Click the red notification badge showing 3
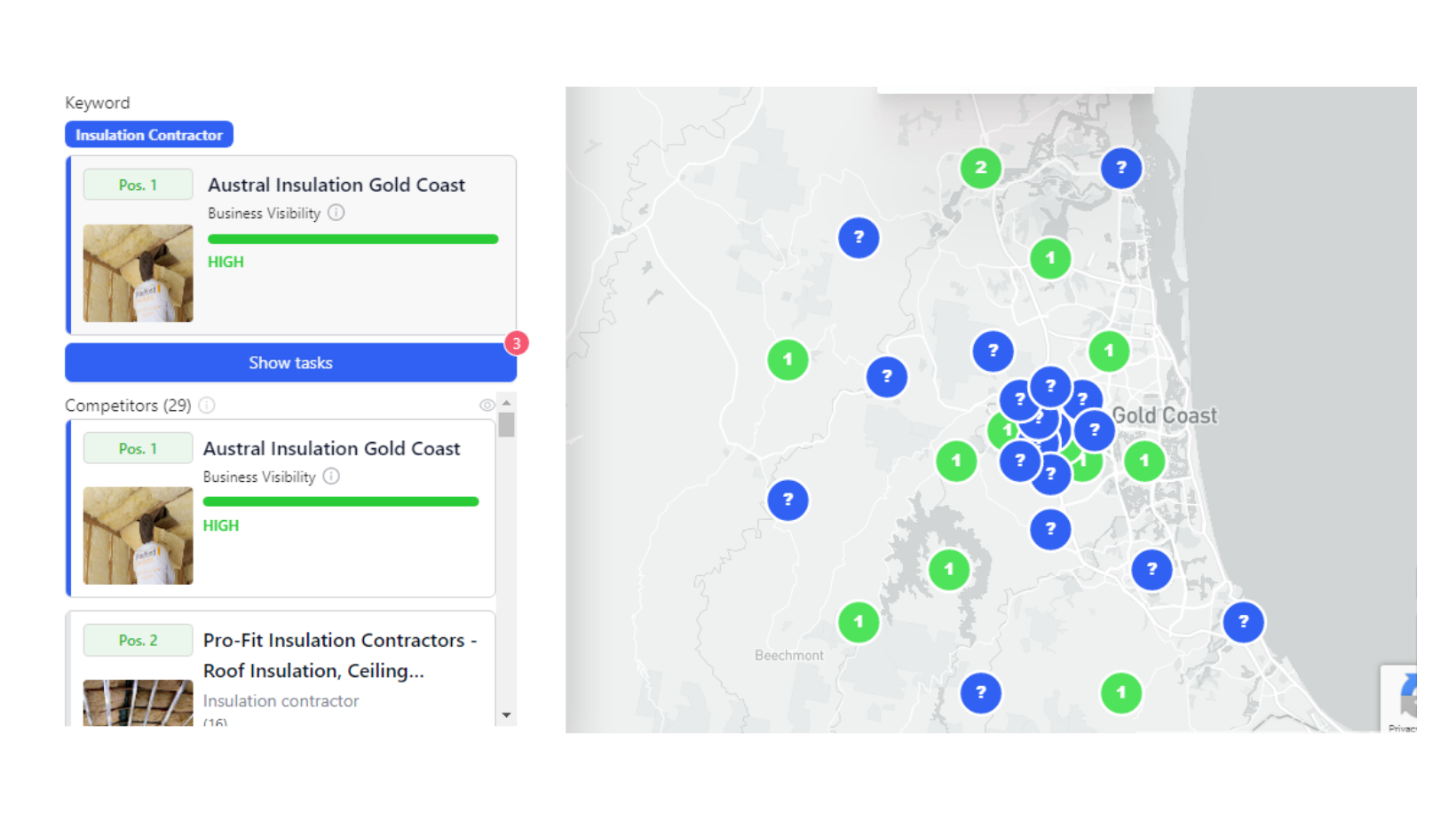 point(517,343)
